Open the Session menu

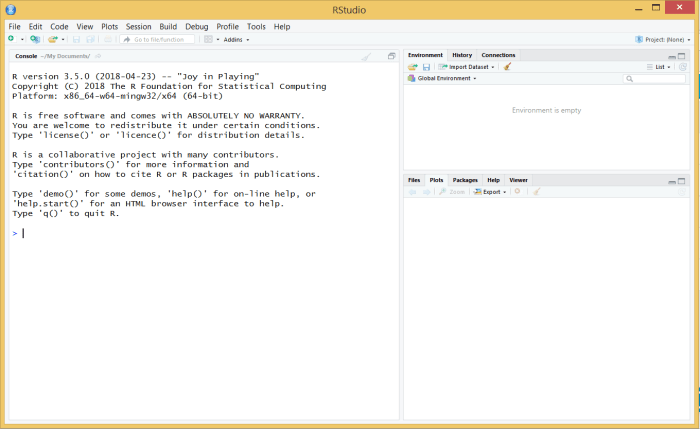[138, 26]
